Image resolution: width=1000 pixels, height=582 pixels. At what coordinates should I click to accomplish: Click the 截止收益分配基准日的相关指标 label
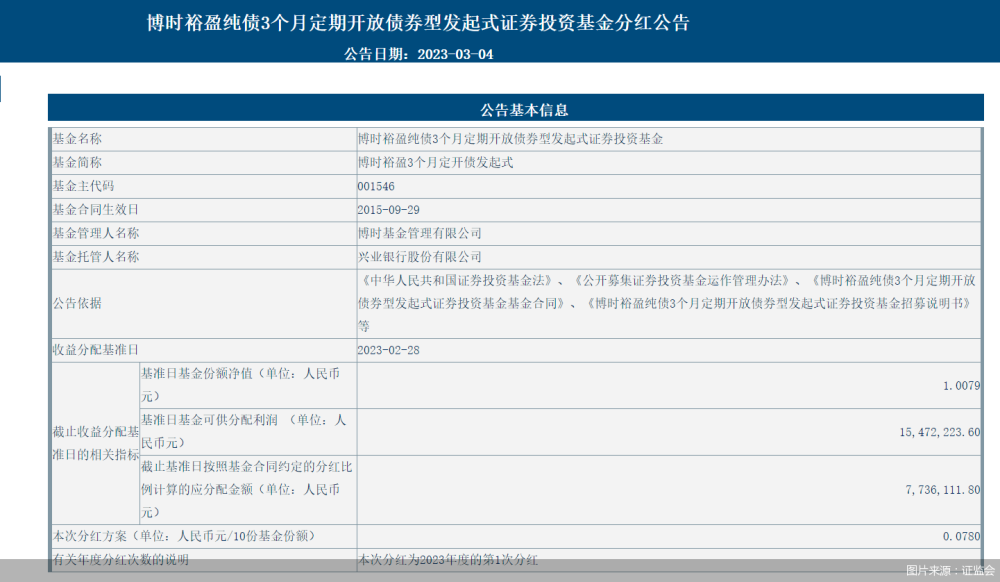(x=96, y=444)
